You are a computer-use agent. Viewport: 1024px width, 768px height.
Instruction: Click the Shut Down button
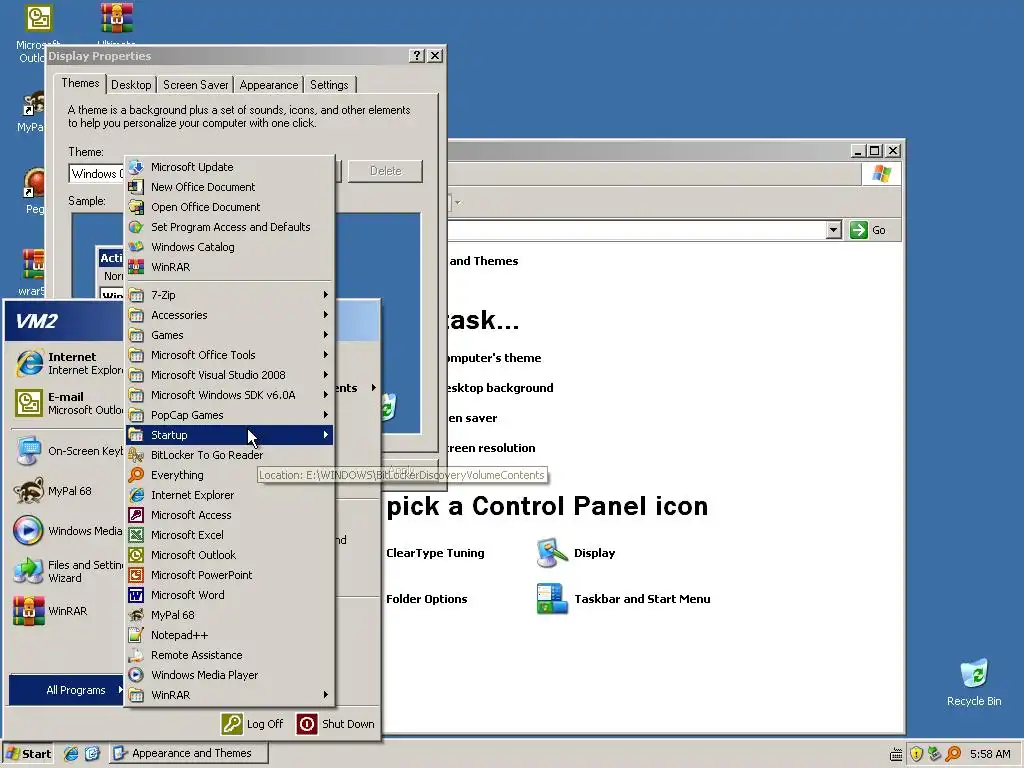click(x=336, y=724)
